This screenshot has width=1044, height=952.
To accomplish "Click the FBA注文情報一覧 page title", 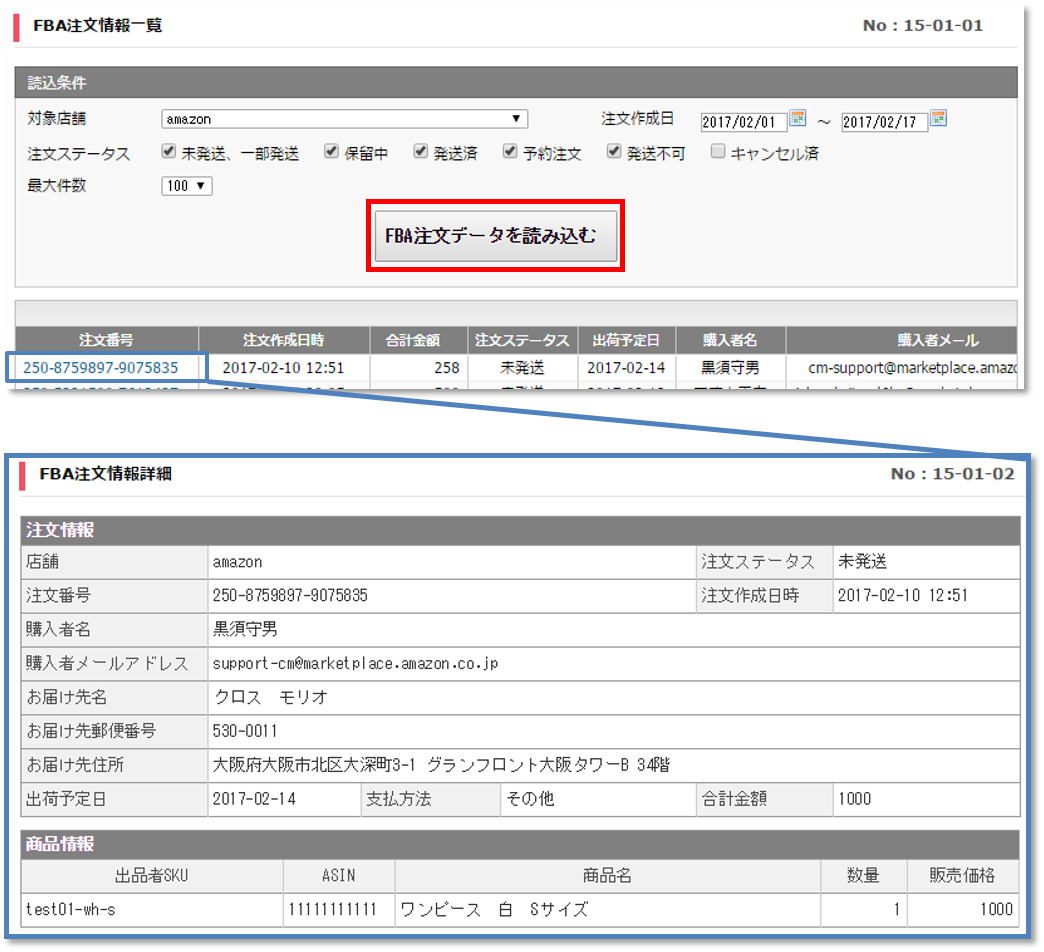I will 98,25.
